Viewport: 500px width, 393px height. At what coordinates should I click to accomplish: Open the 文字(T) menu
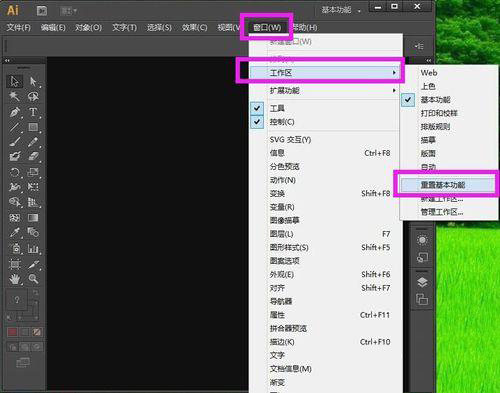[124, 27]
